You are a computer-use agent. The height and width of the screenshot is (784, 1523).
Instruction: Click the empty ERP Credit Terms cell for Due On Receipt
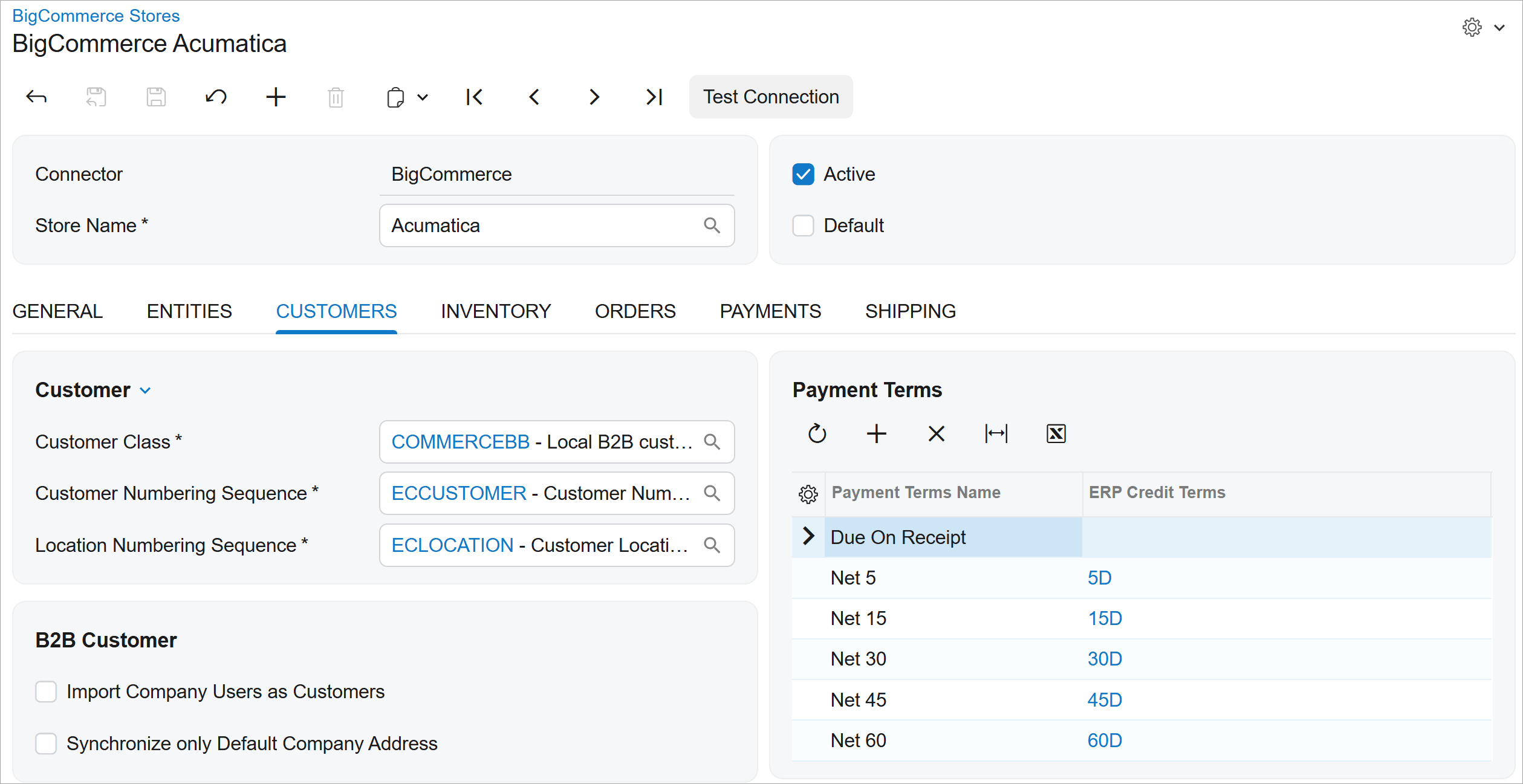[1287, 537]
